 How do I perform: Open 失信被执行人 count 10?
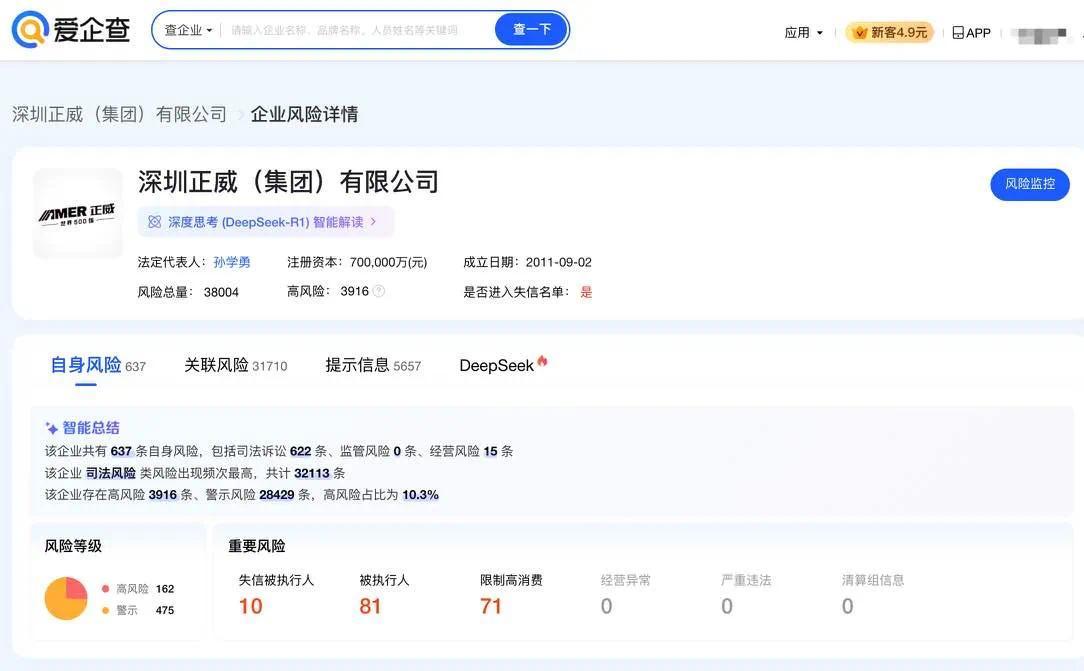pyautogui.click(x=250, y=606)
